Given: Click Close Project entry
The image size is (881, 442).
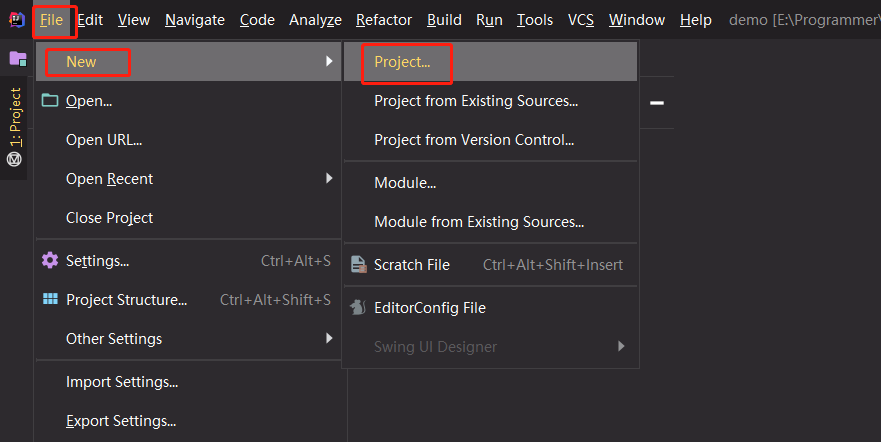Looking at the screenshot, I should click(109, 218).
